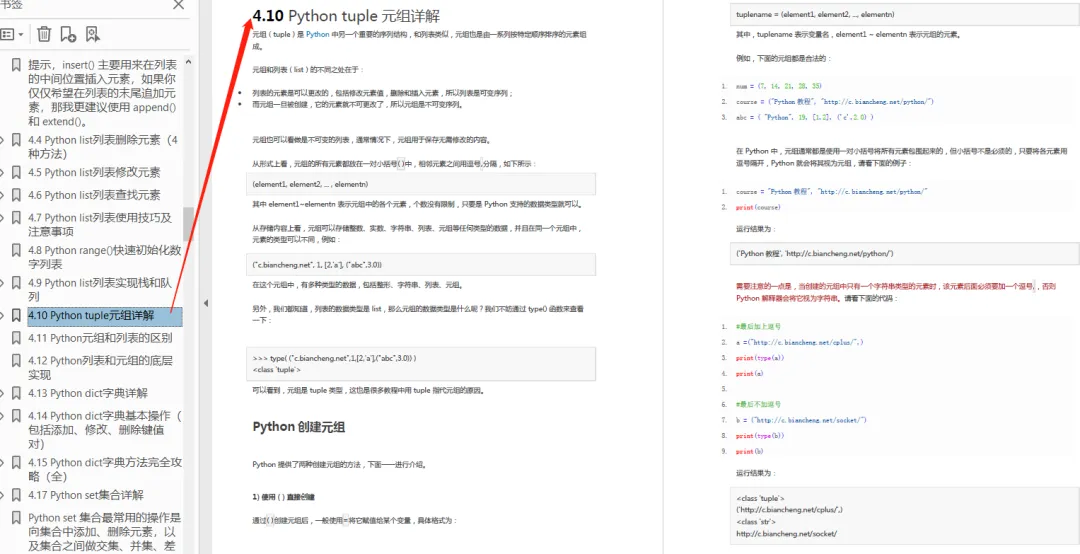
Task: Click bookmark icon beside 4.15 Python dict字典方法完全攻略
Action: coord(17,462)
